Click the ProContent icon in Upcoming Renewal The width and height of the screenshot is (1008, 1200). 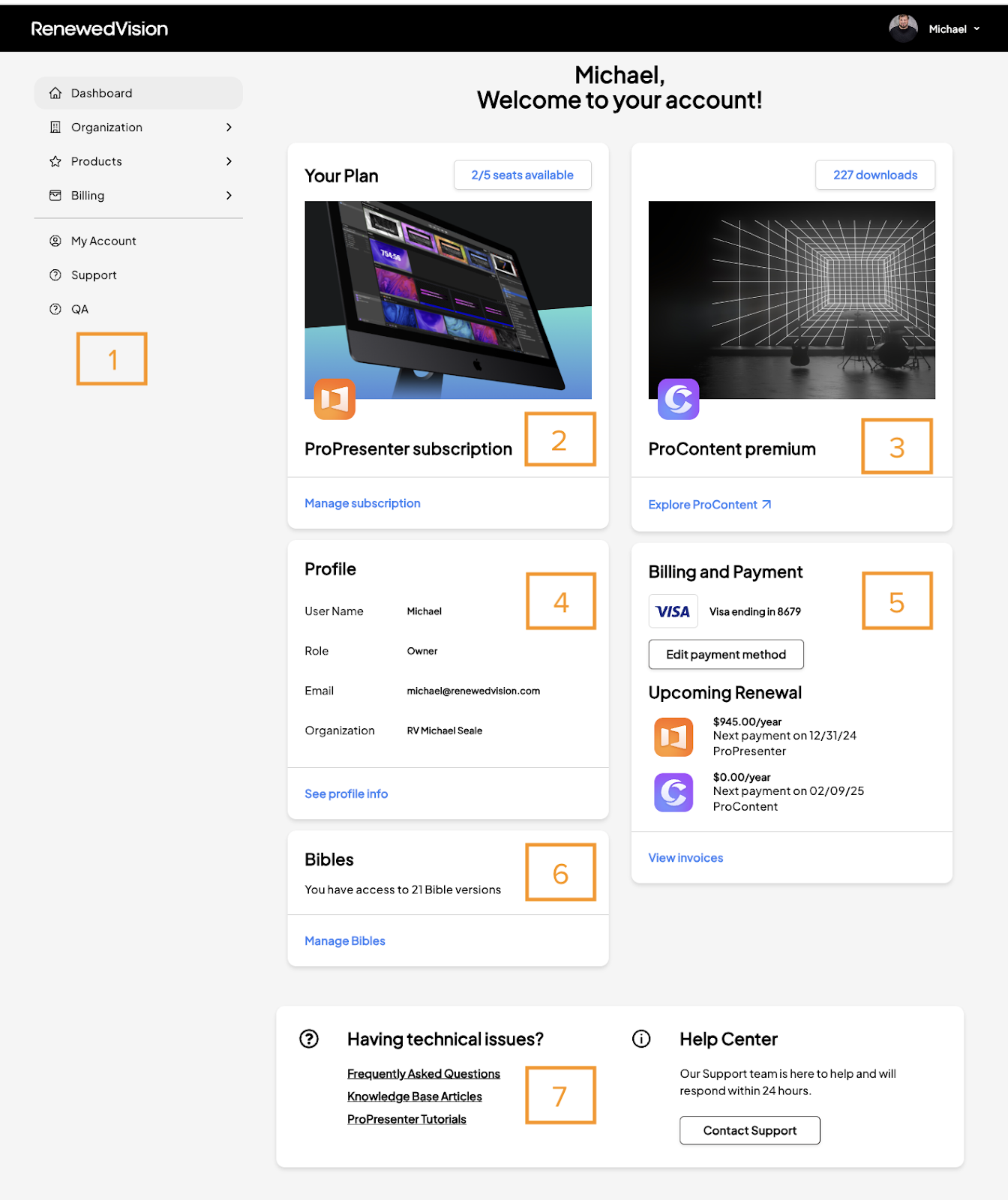pyautogui.click(x=673, y=792)
